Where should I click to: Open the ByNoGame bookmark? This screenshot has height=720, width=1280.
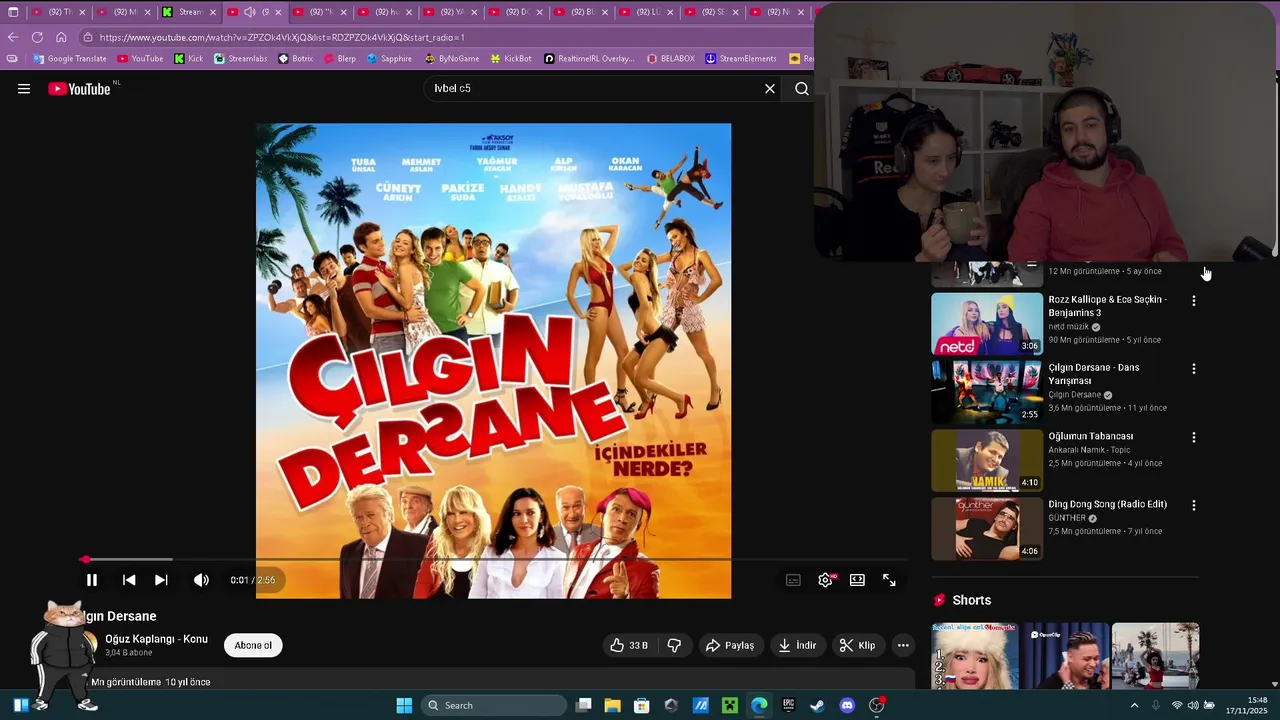[451, 59]
